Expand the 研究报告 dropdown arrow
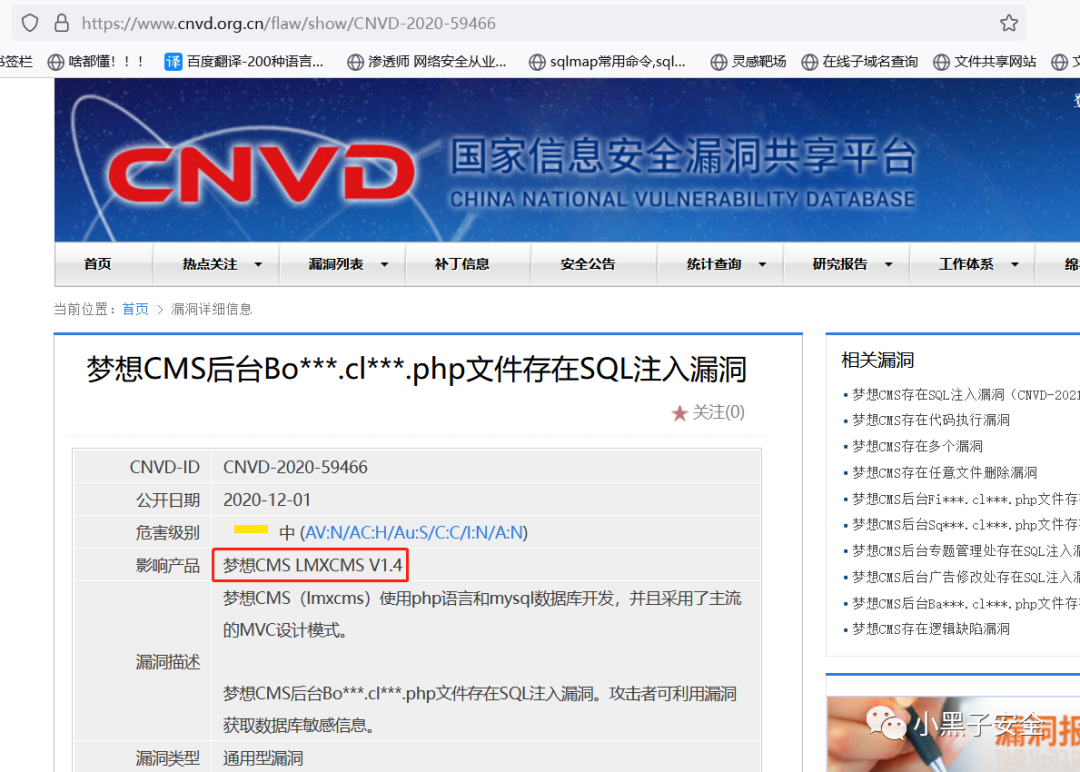 [889, 264]
